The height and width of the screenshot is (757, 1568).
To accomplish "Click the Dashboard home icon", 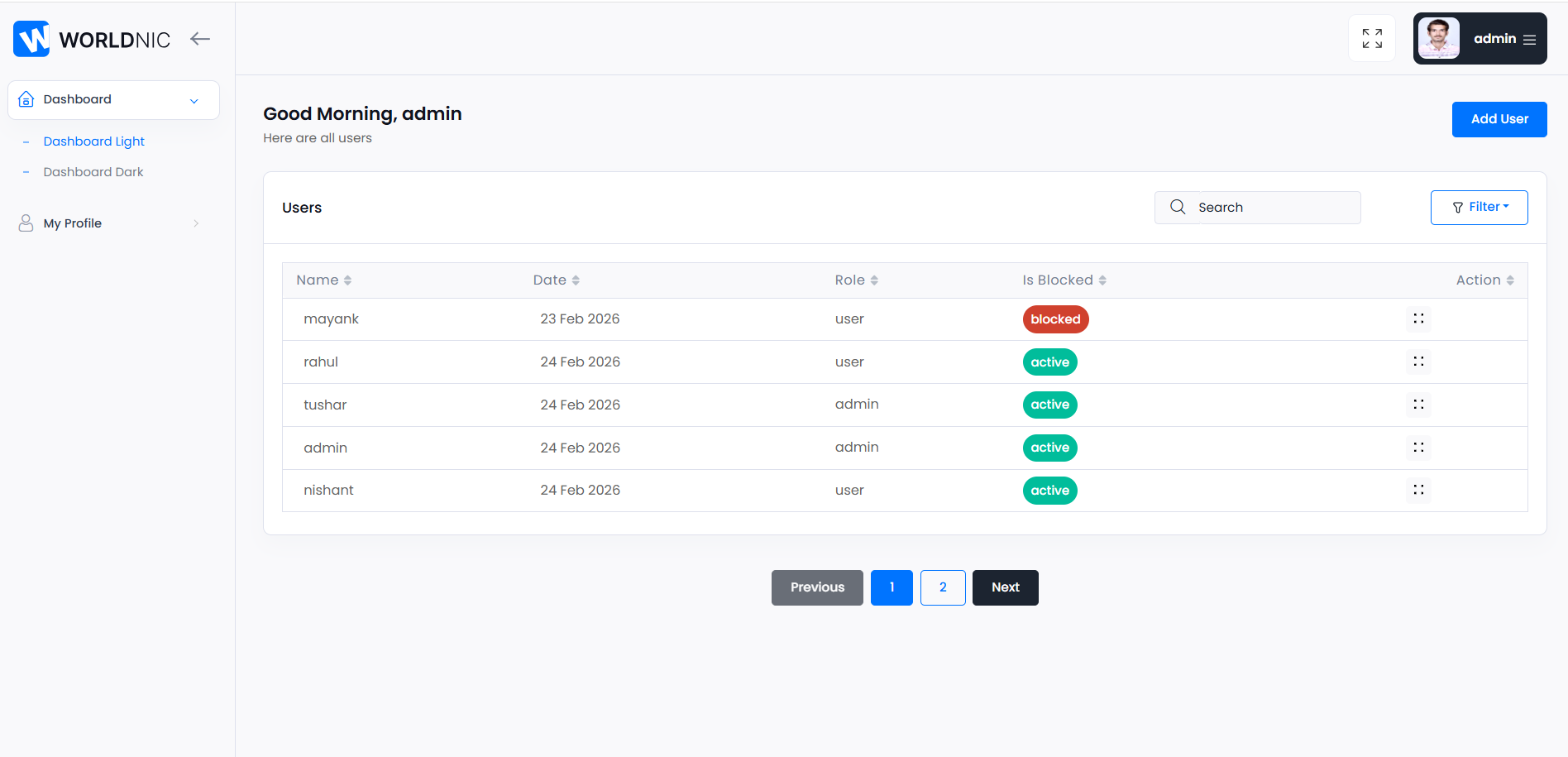I will [26, 99].
